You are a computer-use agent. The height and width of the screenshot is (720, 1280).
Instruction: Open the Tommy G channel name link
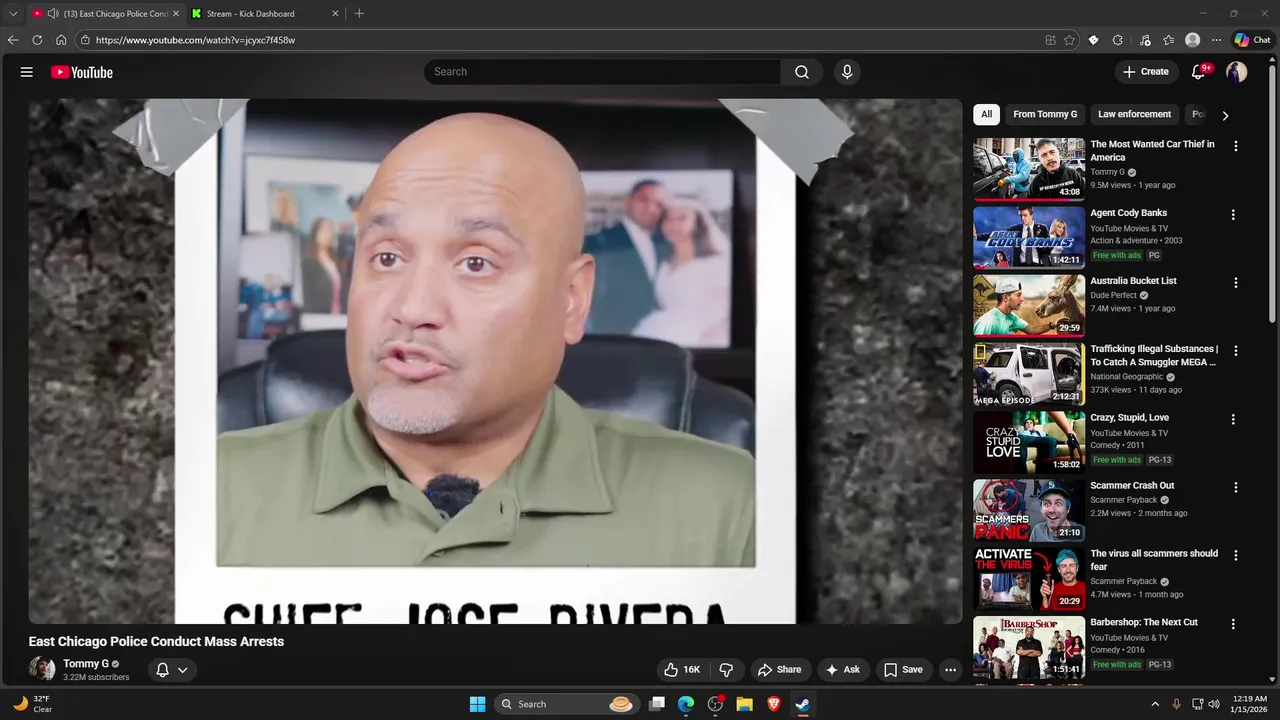(x=86, y=664)
